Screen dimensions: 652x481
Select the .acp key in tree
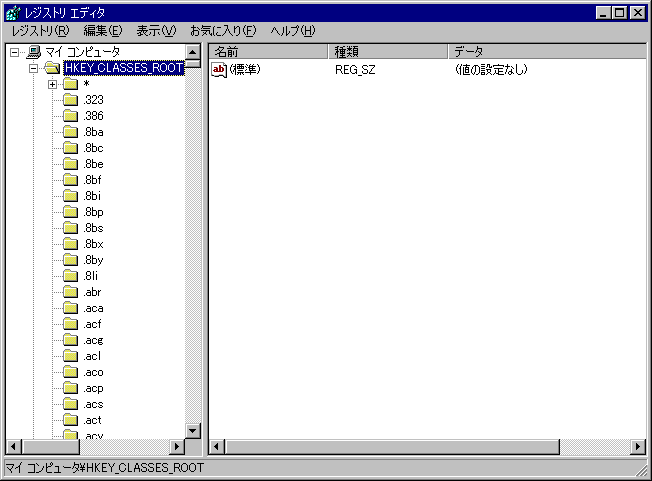pos(94,388)
